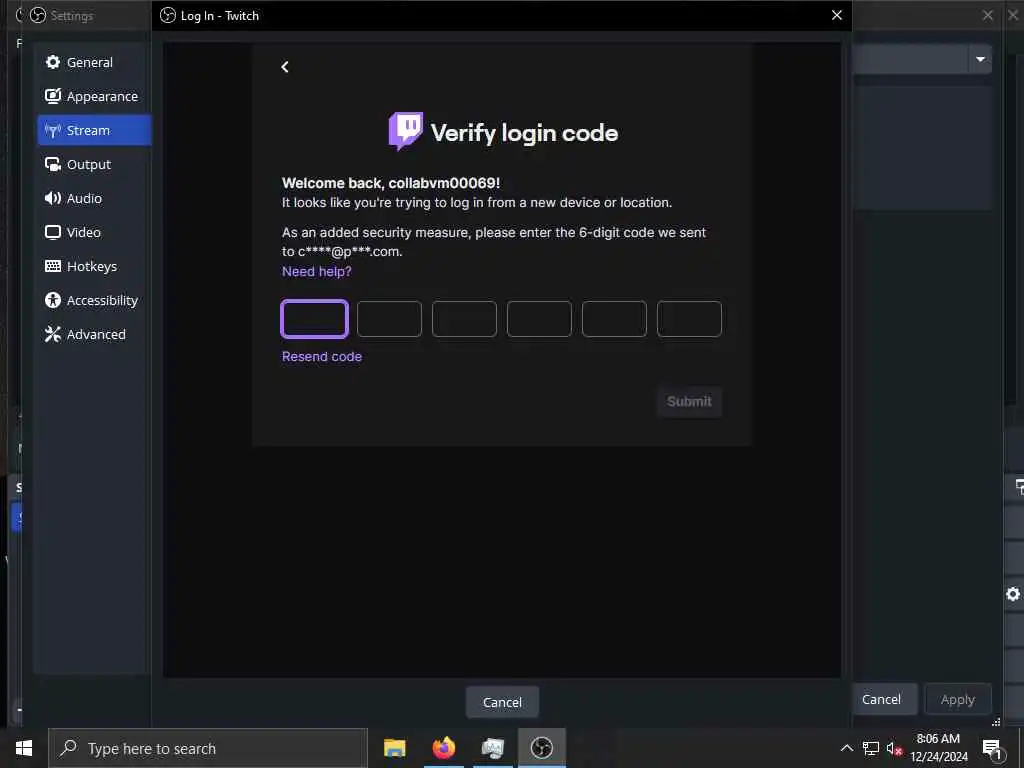Focus the third code digit box
1024x768 pixels.
click(x=464, y=319)
